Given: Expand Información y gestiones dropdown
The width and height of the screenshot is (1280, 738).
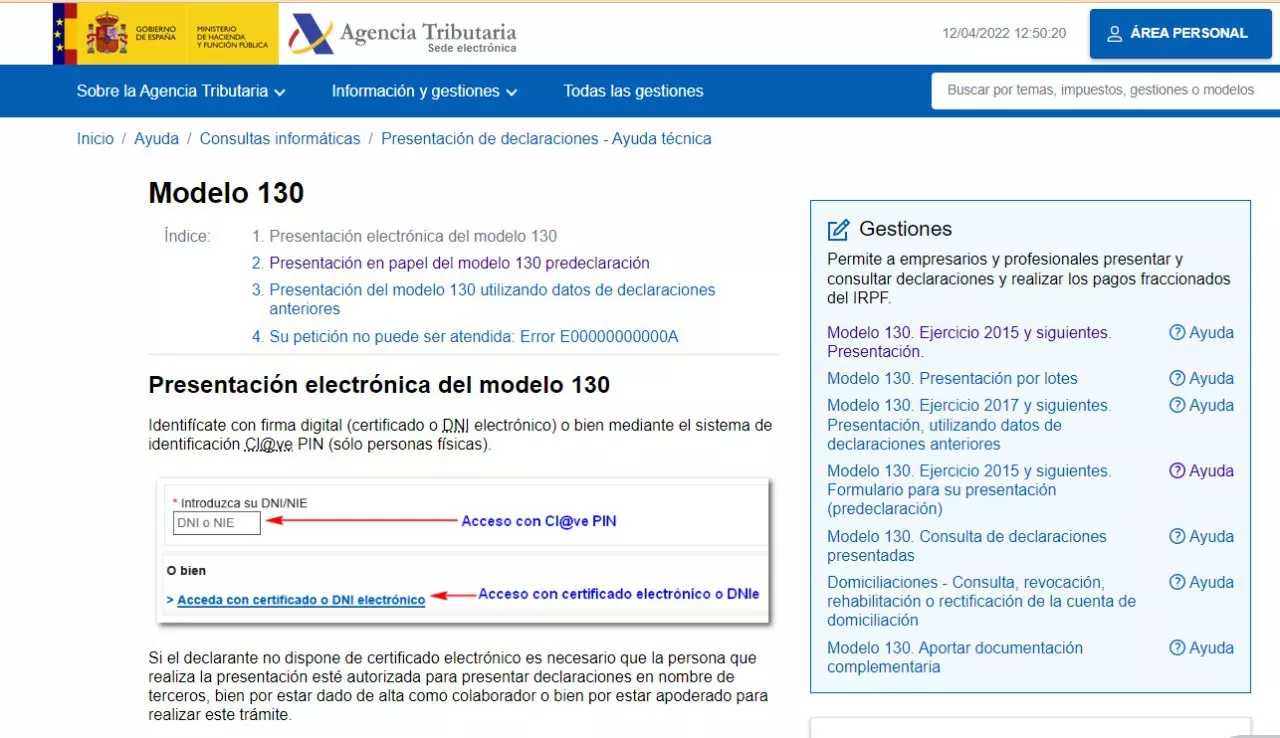Looking at the screenshot, I should 424,91.
